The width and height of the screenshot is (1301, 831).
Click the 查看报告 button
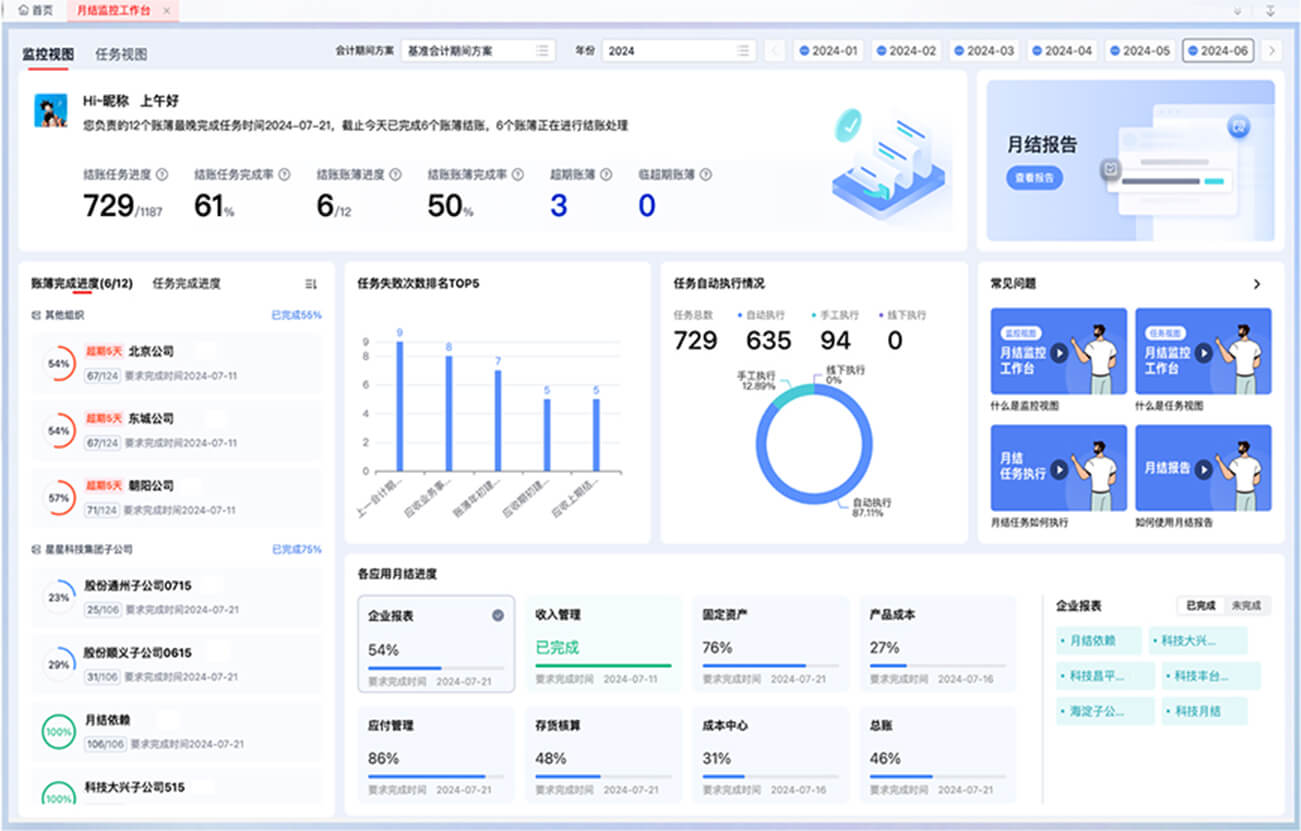pyautogui.click(x=1034, y=178)
